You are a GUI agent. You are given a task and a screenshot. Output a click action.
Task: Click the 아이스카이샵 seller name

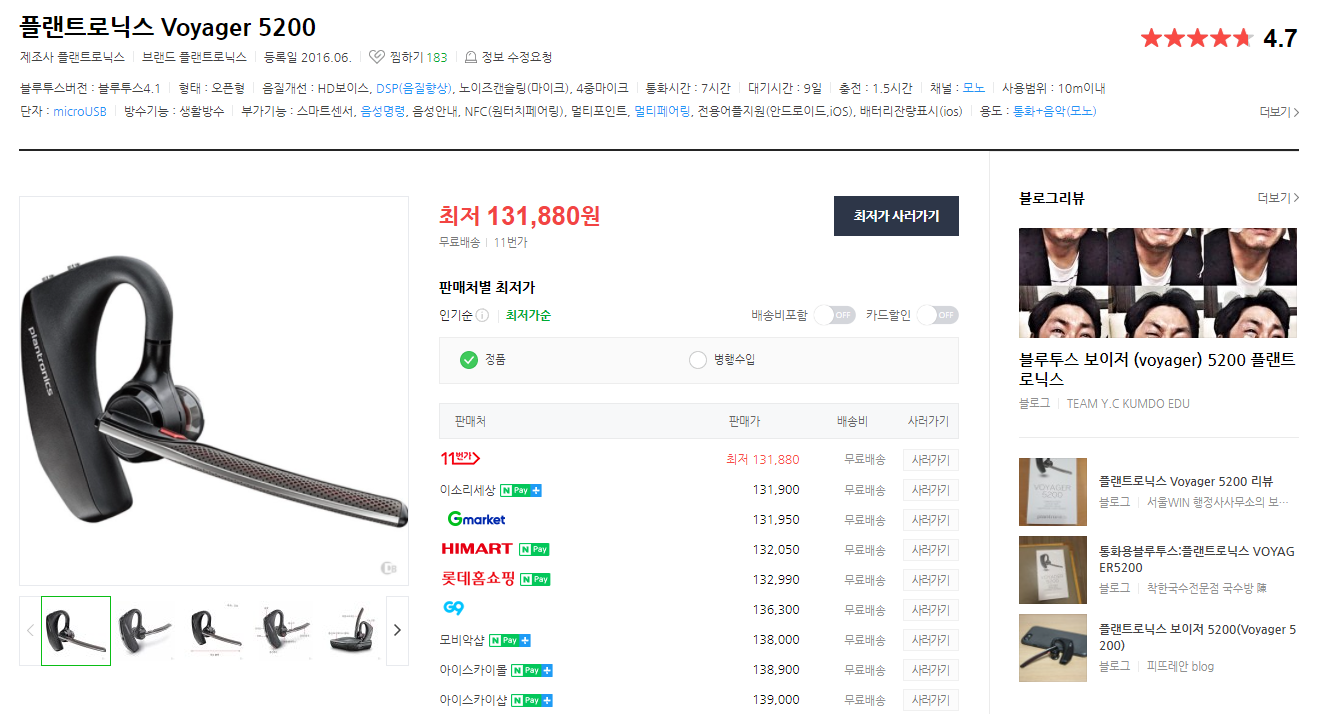pyautogui.click(x=473, y=700)
